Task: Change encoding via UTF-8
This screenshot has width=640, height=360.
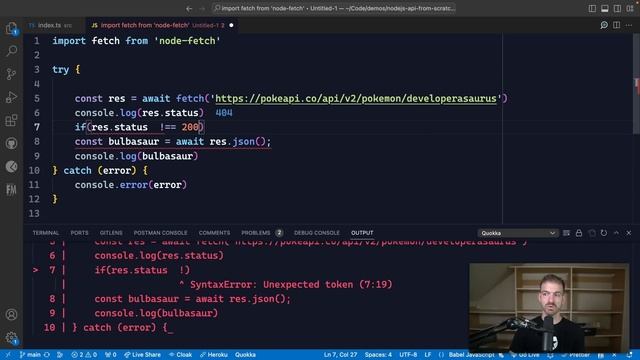Action: pos(408,355)
